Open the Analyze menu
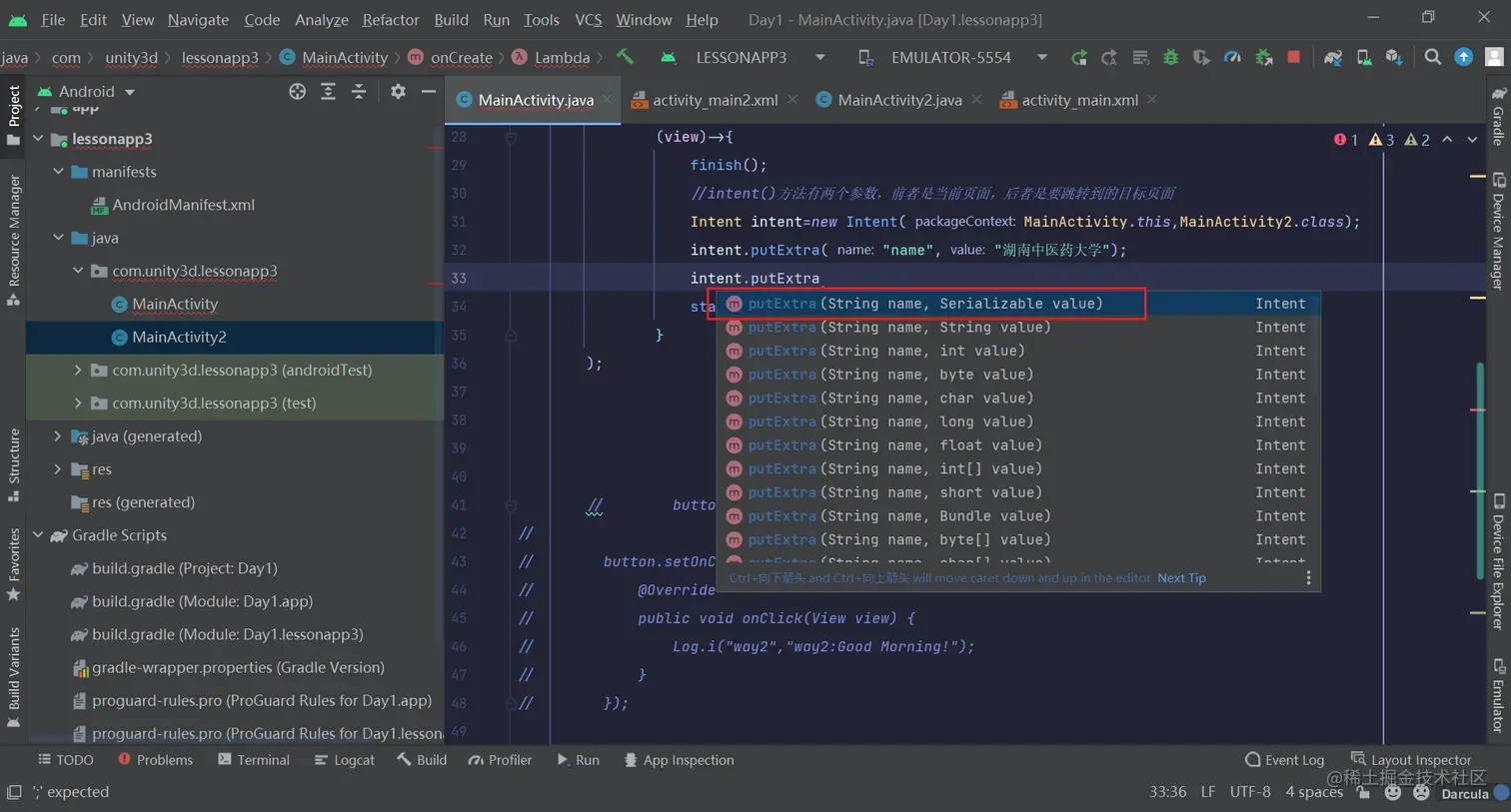Image resolution: width=1511 pixels, height=812 pixels. 322,19
